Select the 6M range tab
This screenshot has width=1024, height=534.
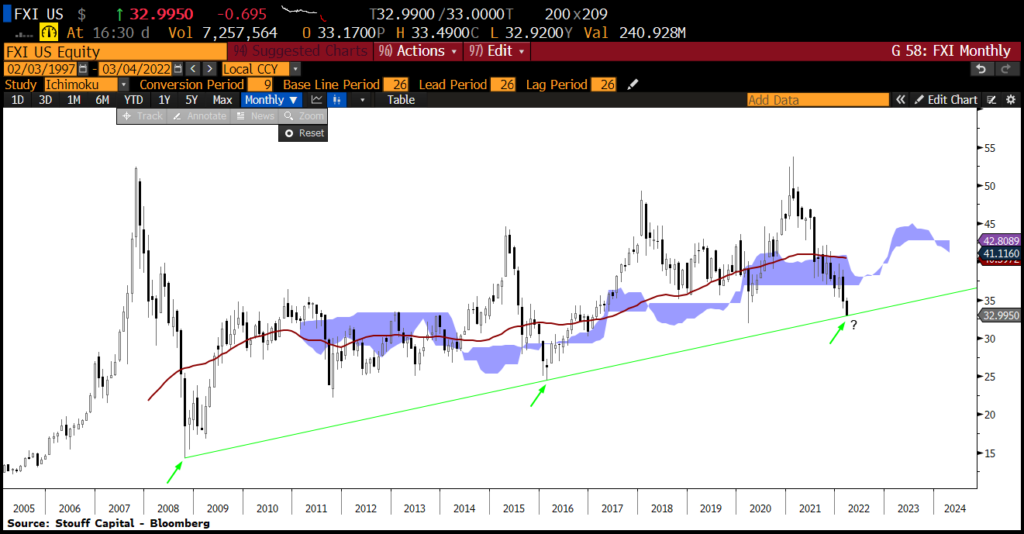point(103,100)
